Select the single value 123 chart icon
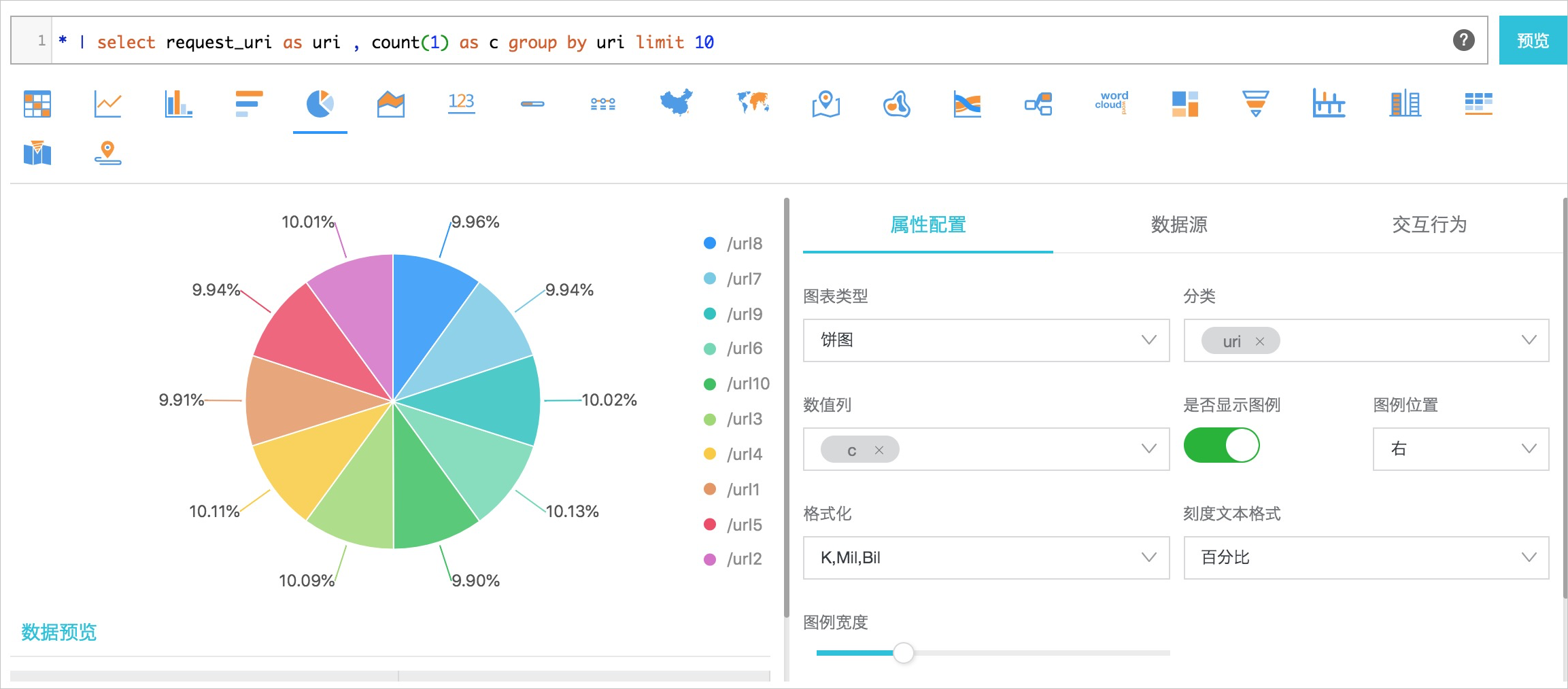 [462, 103]
